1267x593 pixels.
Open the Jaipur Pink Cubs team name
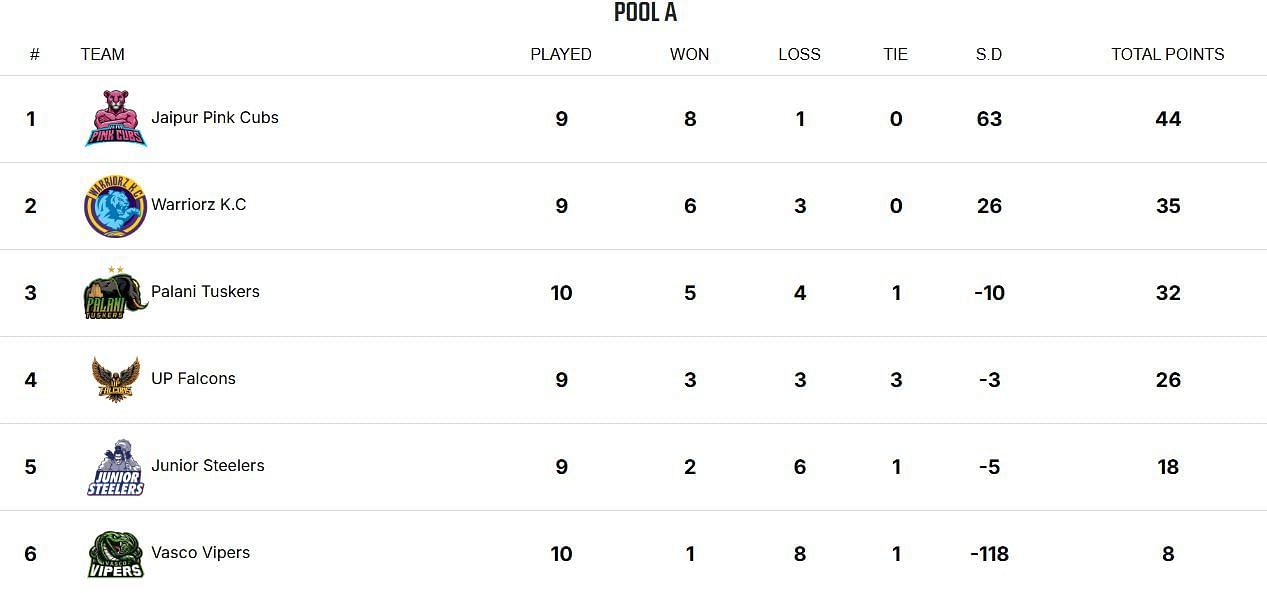215,117
